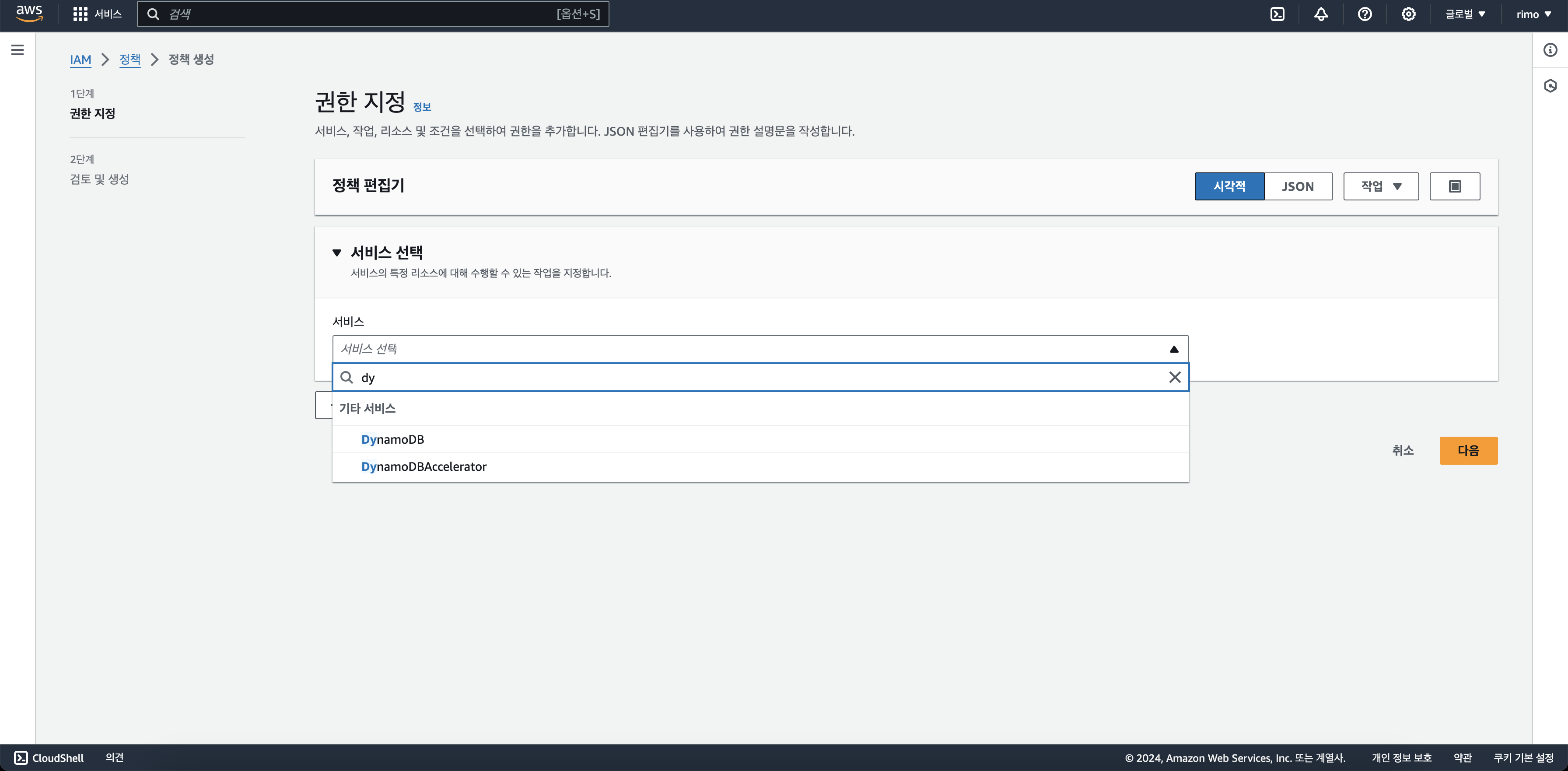Viewport: 1568px width, 771px height.
Task: Open the help question mark icon
Action: click(1365, 14)
